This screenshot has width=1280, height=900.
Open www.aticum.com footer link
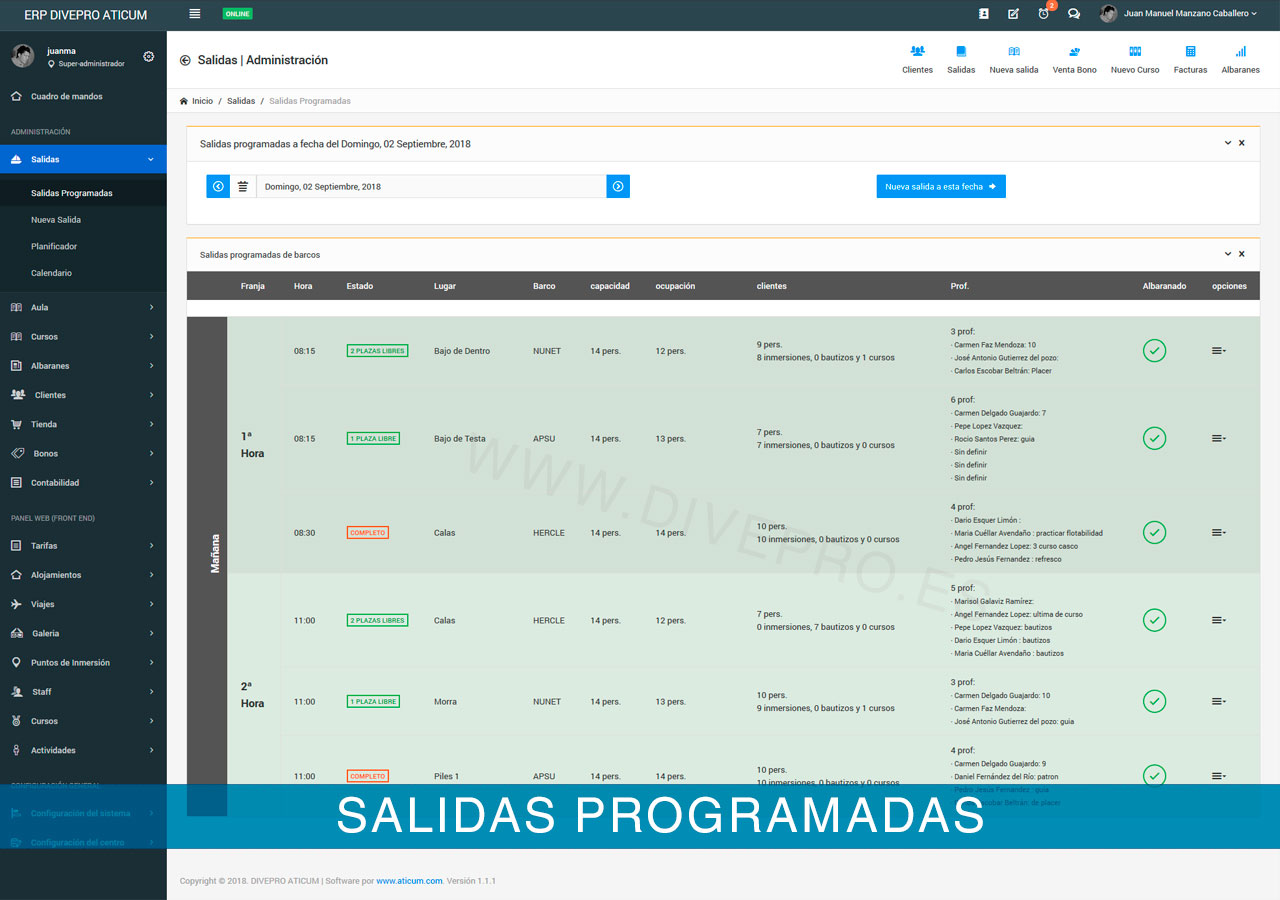(409, 881)
